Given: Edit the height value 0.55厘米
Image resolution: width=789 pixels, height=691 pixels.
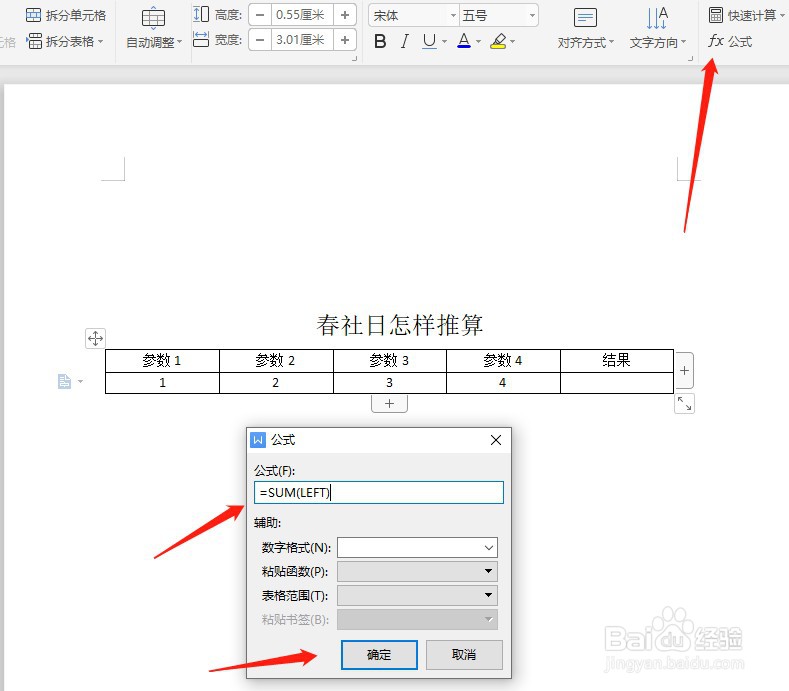Looking at the screenshot, I should (x=302, y=15).
